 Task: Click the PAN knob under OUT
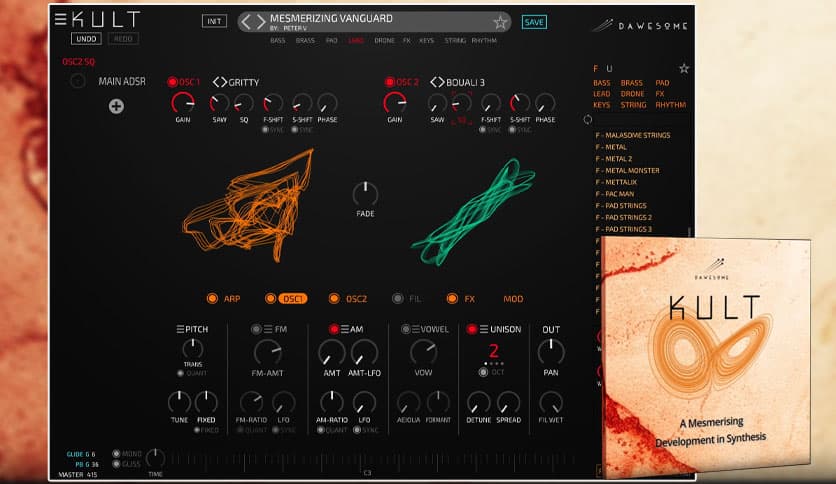click(551, 352)
